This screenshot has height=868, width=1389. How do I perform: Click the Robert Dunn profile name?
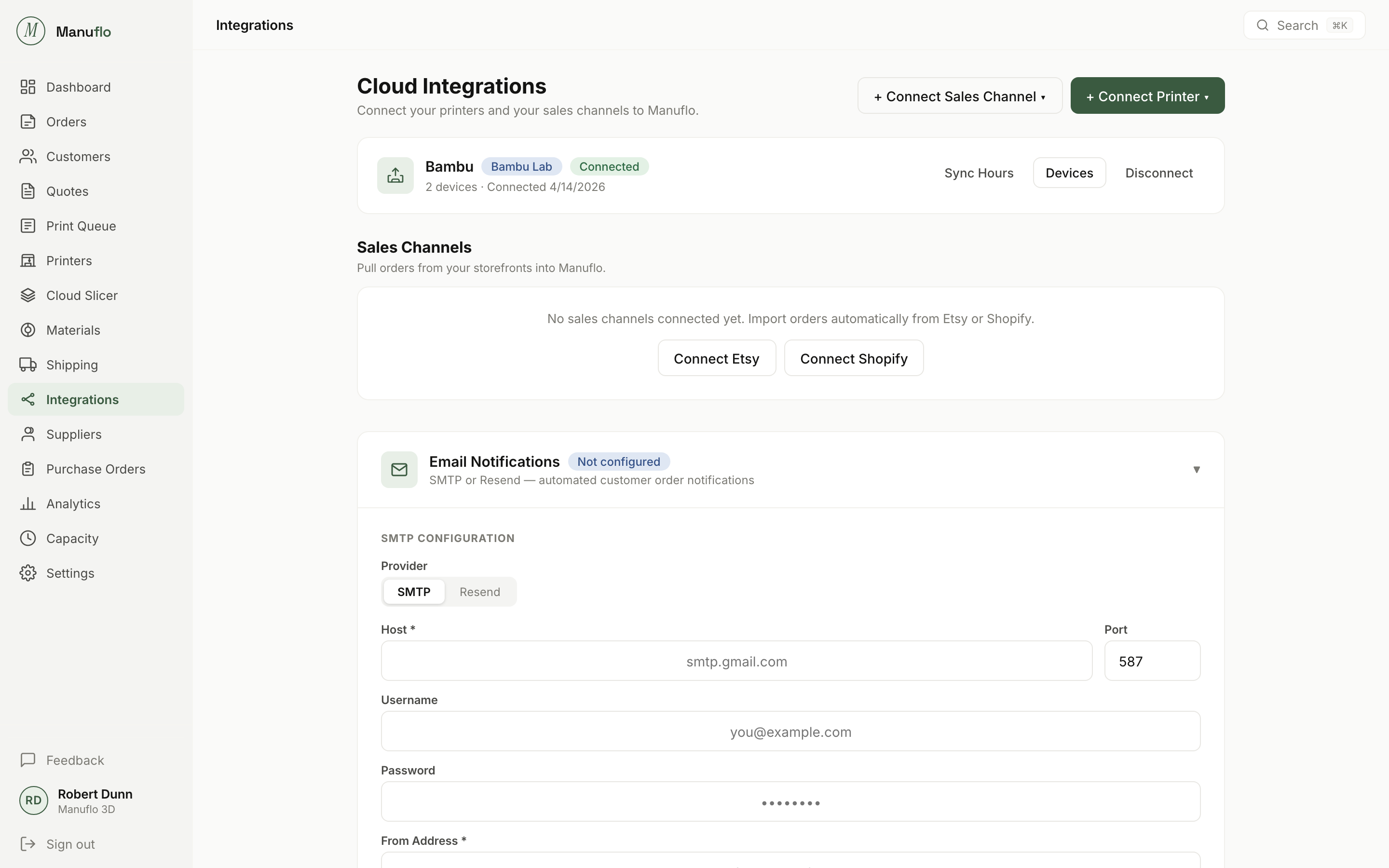95,794
